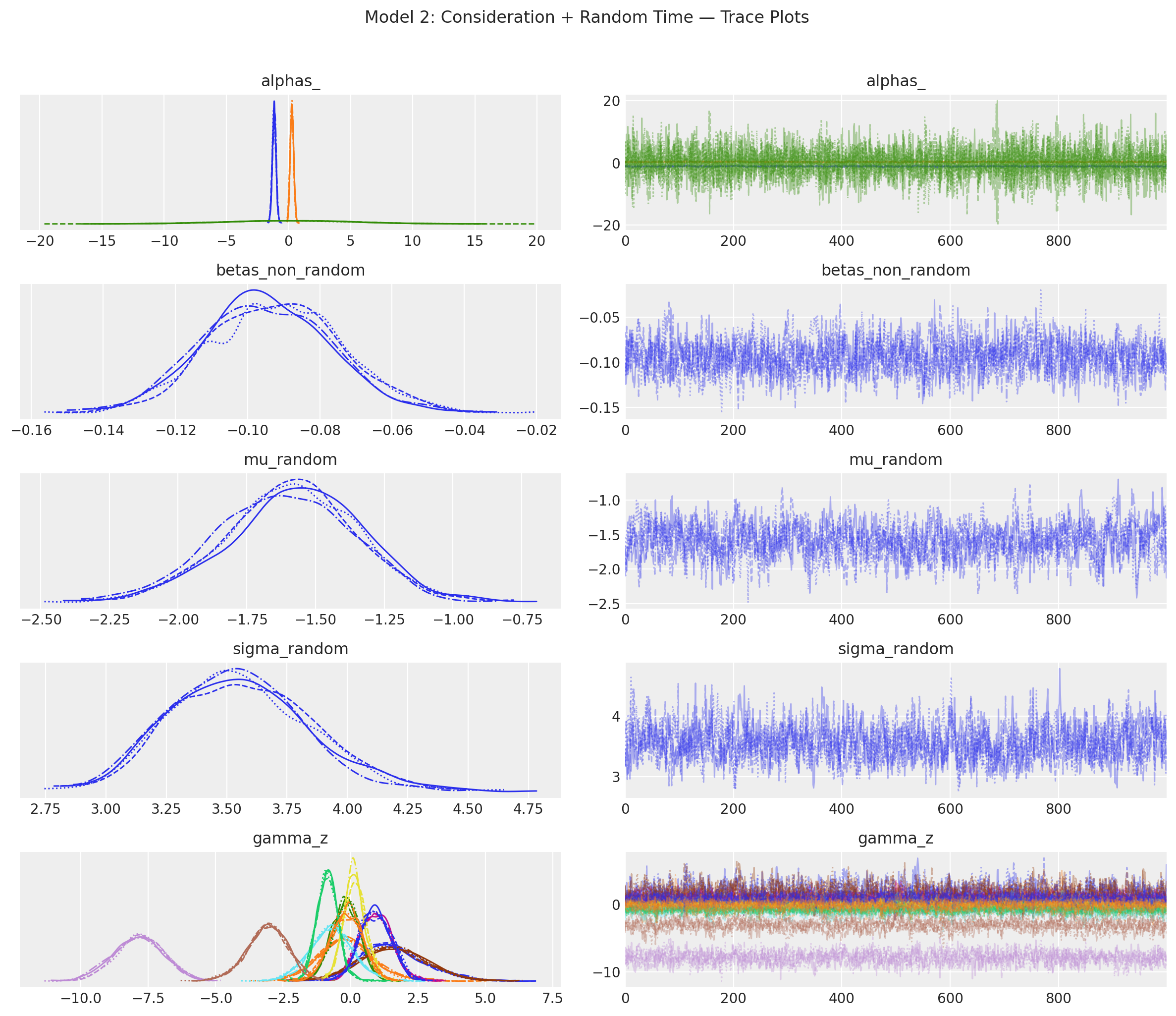Click the alphas_ title above the trace plot

point(896,81)
